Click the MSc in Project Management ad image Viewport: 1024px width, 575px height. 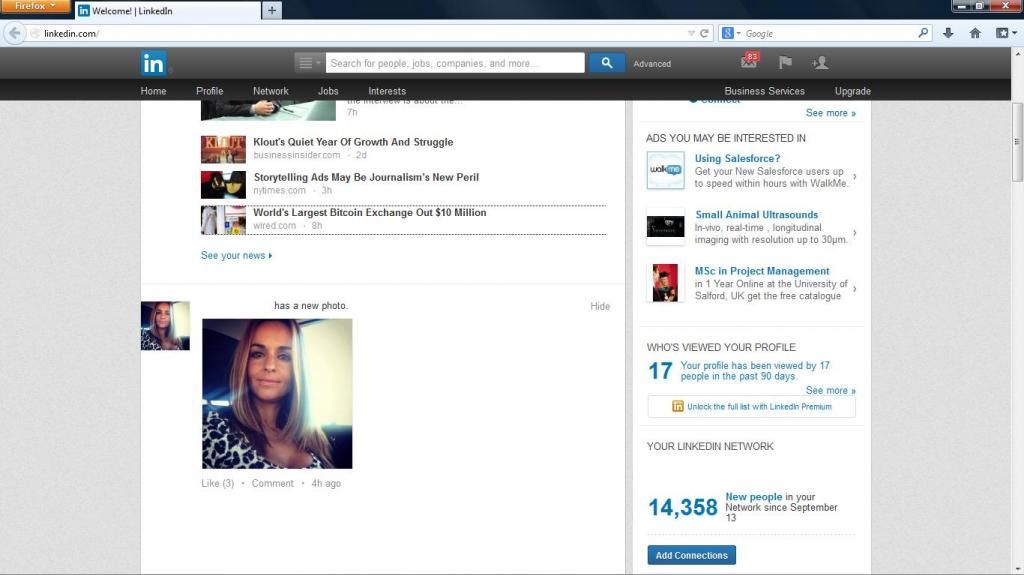(x=665, y=283)
